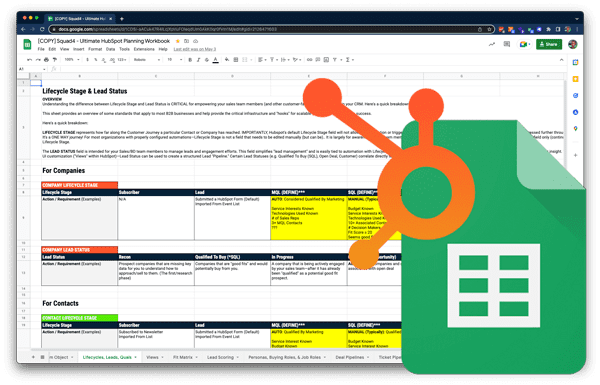Open the All sheets list icon
This screenshot has width=600, height=385.
pos(42,357)
